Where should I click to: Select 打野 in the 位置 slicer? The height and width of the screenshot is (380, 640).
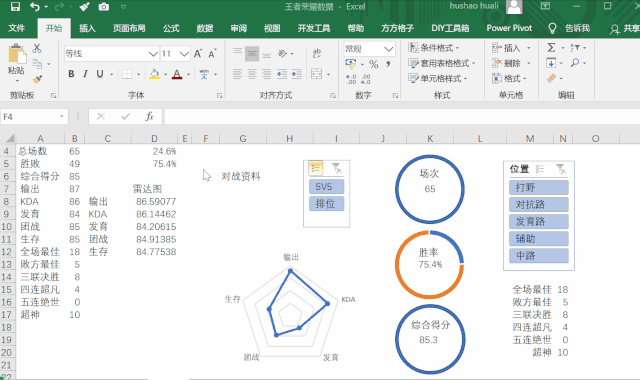click(x=539, y=188)
